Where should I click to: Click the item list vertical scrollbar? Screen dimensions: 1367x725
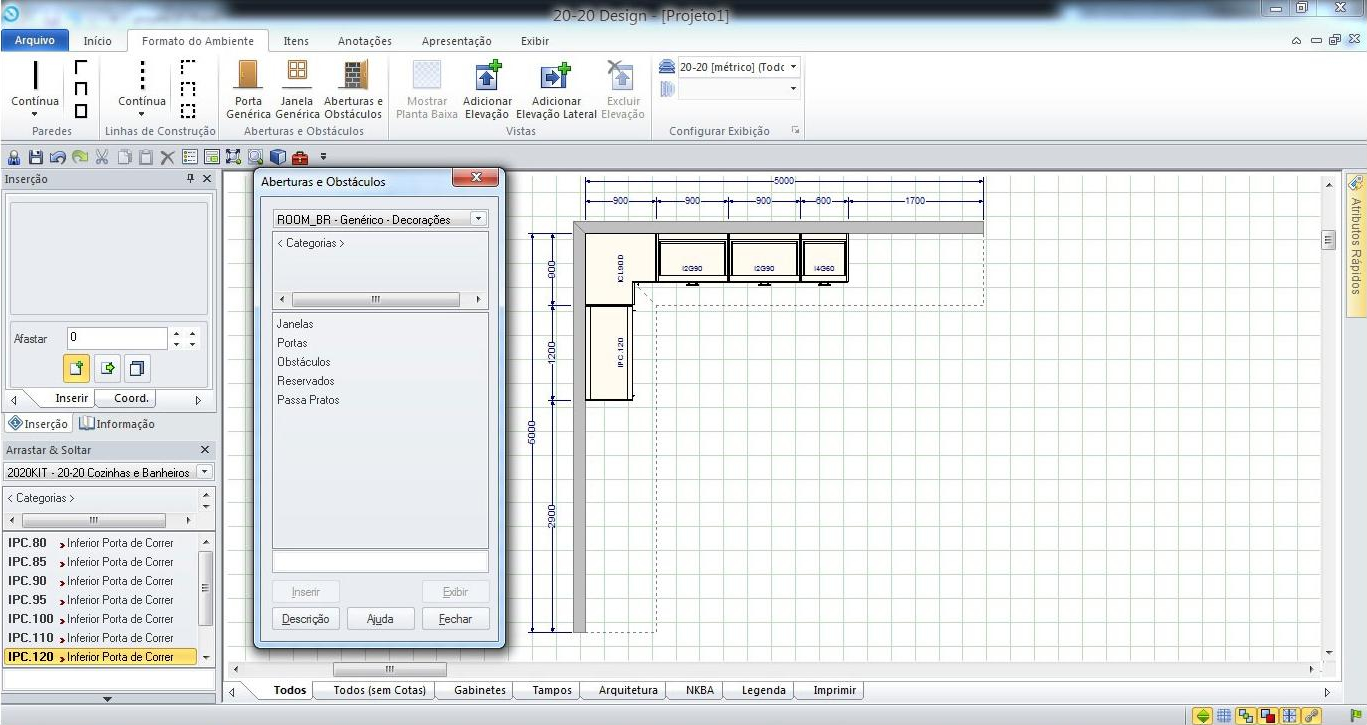[206, 590]
